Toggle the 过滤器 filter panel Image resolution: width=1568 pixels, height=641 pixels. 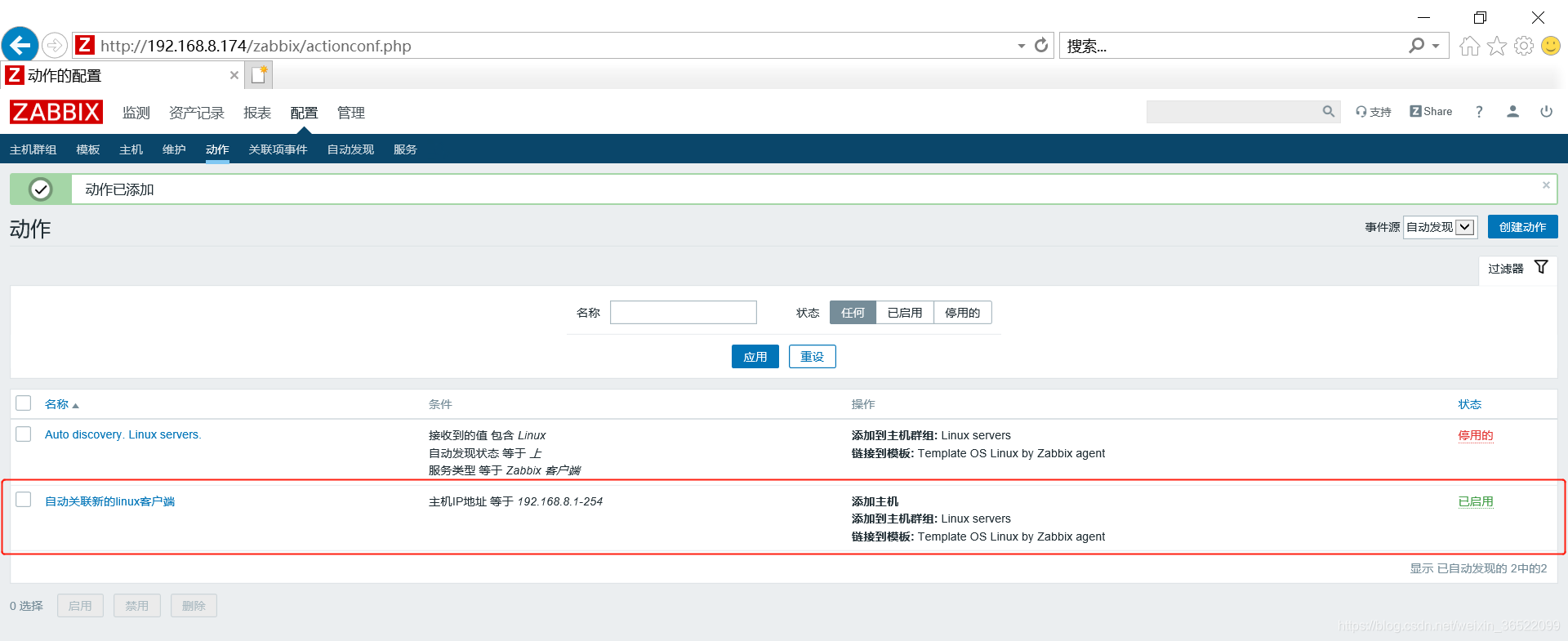(1517, 268)
